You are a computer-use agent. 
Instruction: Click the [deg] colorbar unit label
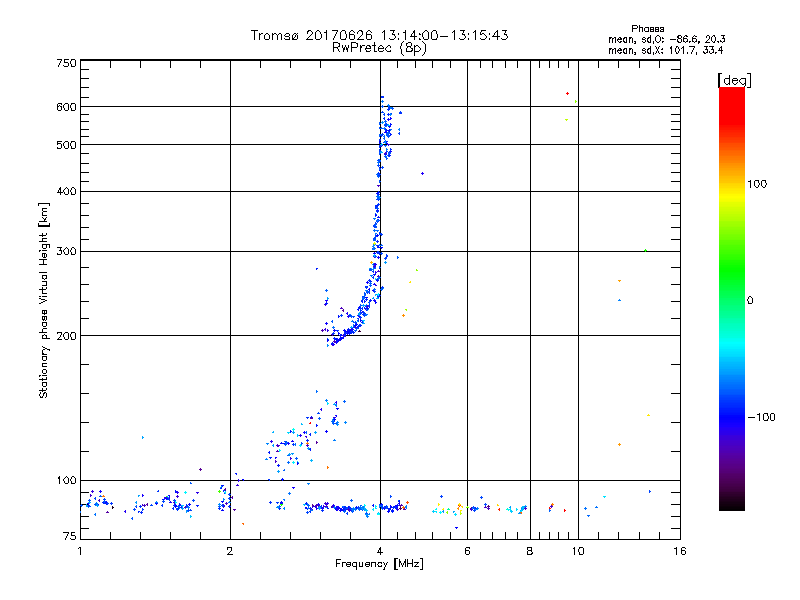[x=734, y=79]
